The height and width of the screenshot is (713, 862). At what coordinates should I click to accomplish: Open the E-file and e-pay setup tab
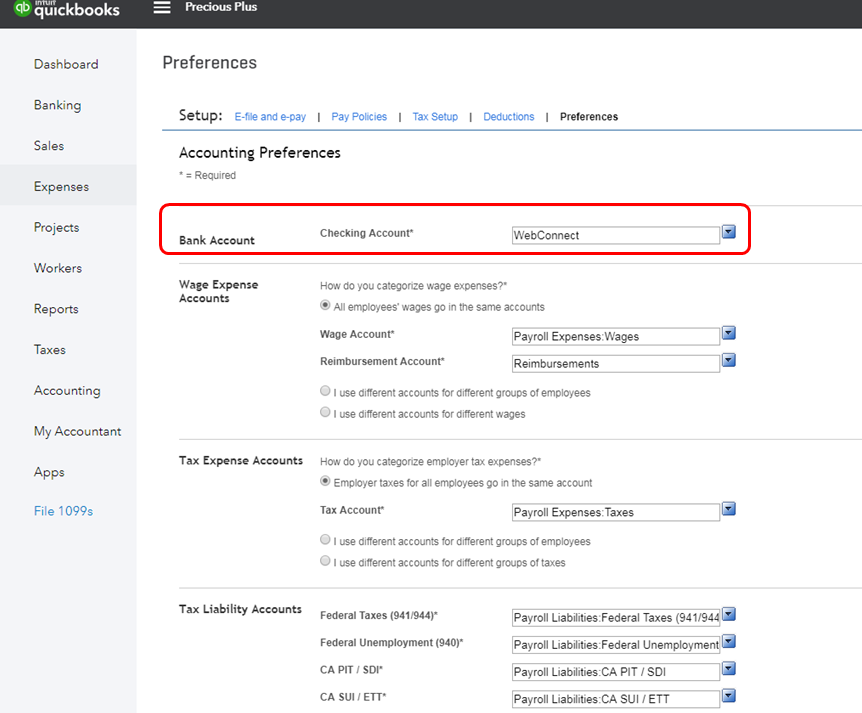click(270, 117)
